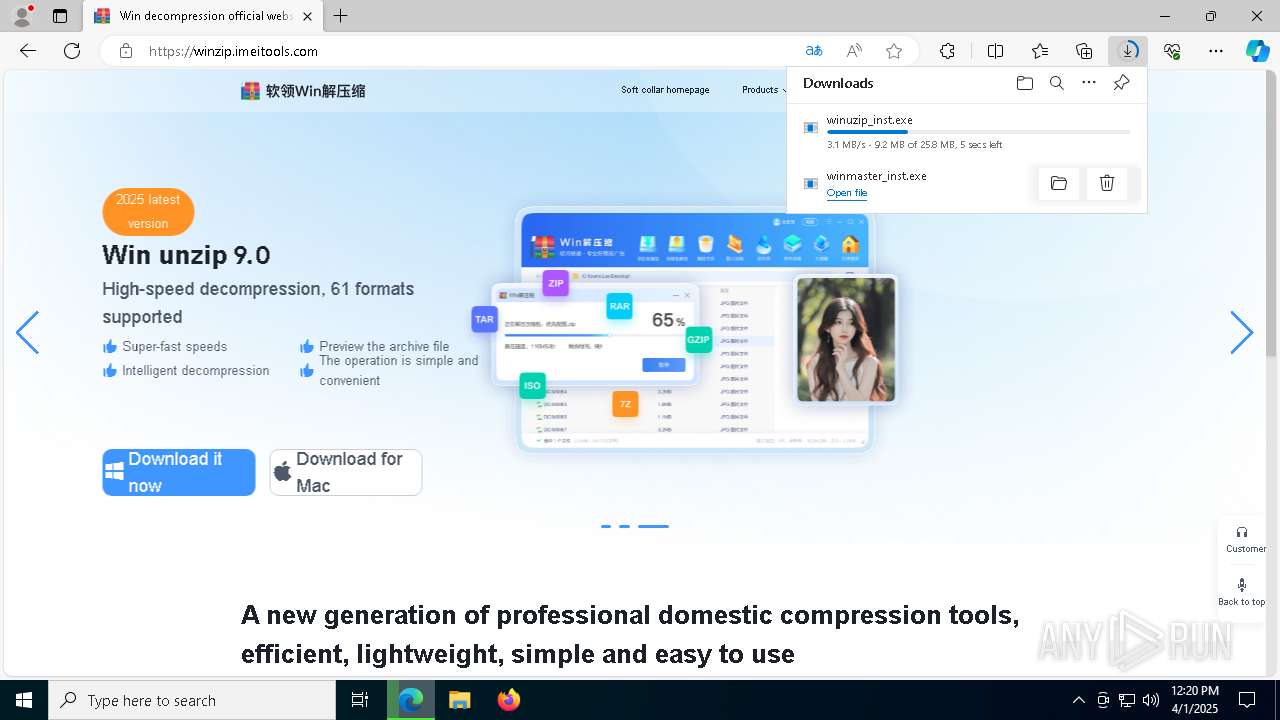Launch Firefox from taskbar
This screenshot has height=720, width=1280.
(508, 700)
